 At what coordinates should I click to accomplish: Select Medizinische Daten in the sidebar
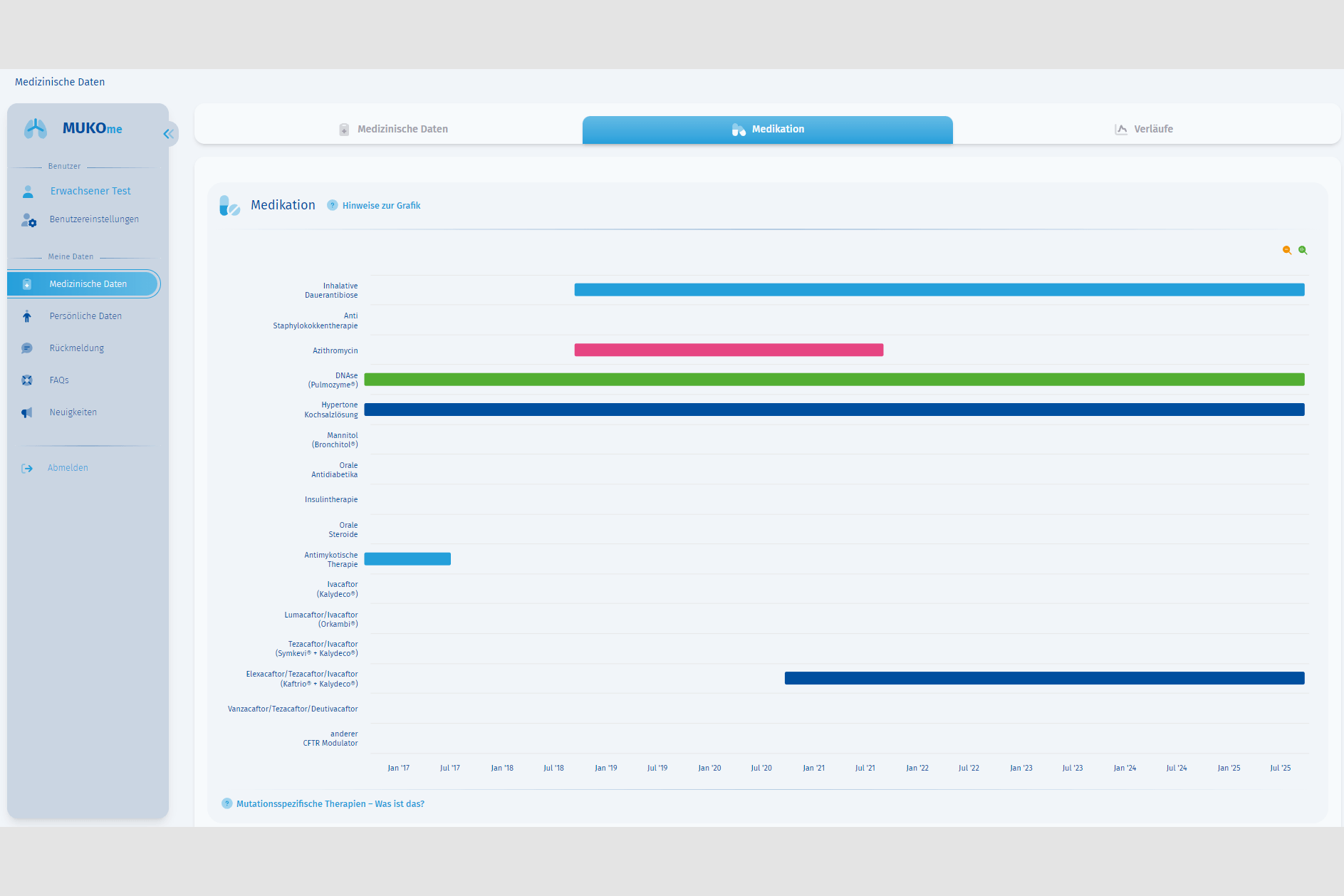[88, 284]
